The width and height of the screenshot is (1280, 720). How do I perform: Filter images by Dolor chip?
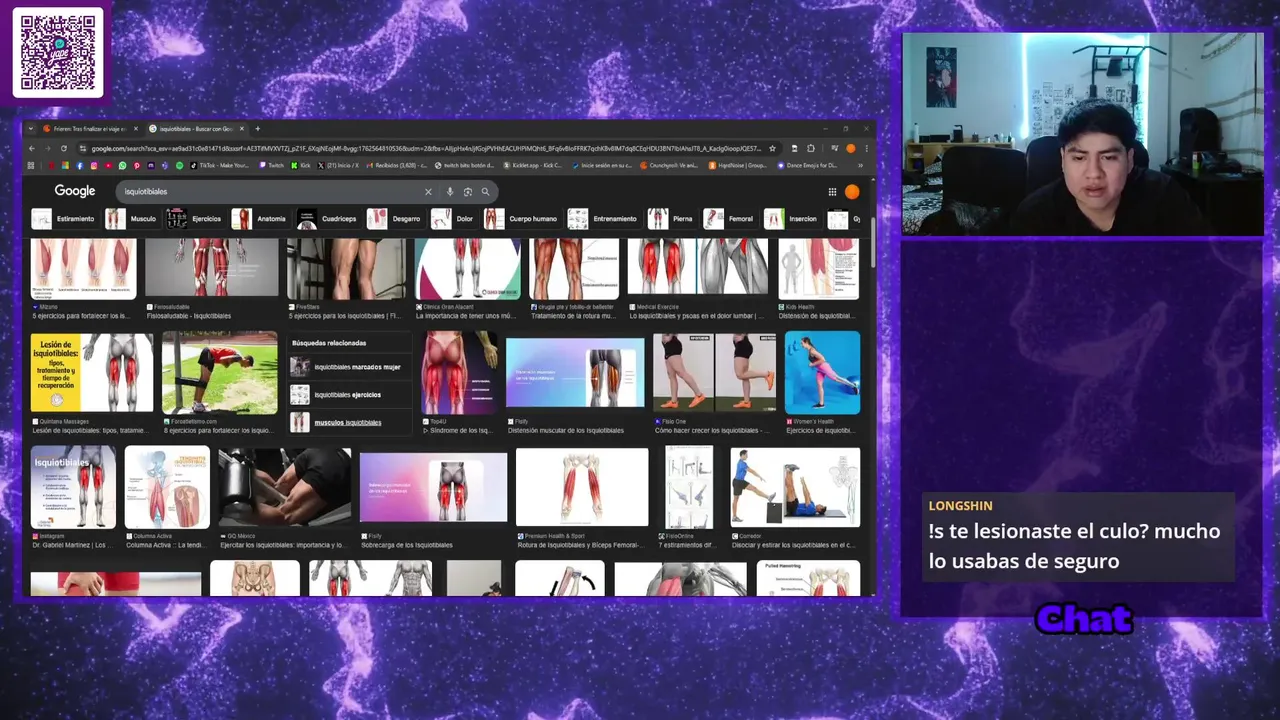pyautogui.click(x=453, y=219)
